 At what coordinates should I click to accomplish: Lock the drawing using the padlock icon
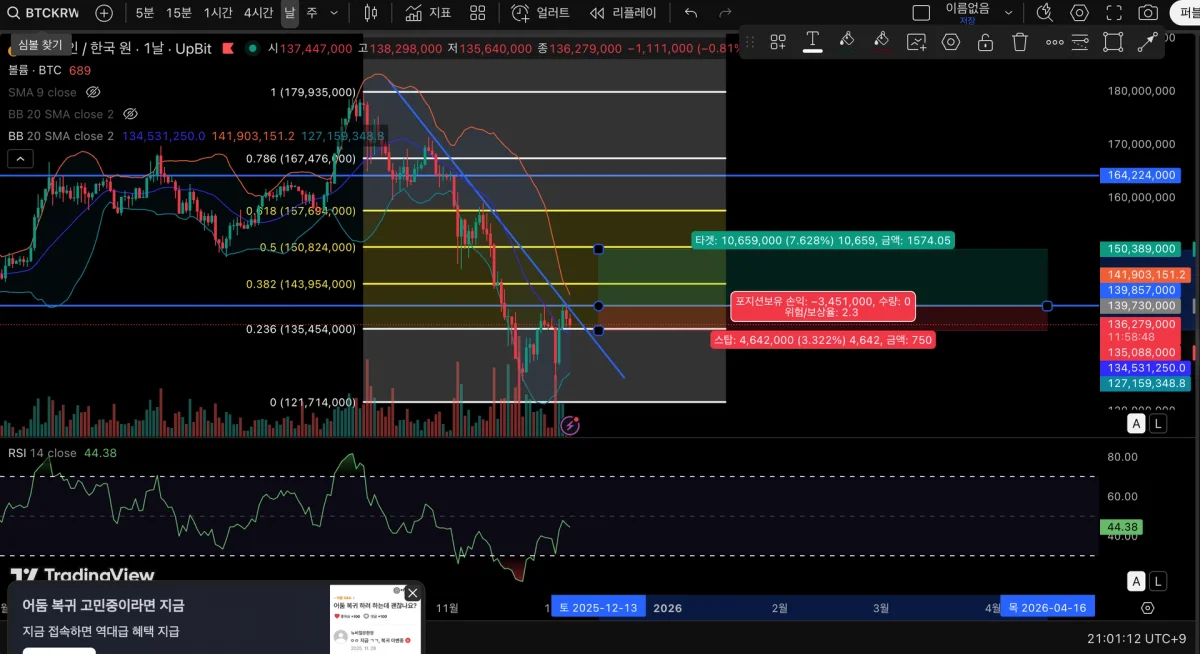985,42
